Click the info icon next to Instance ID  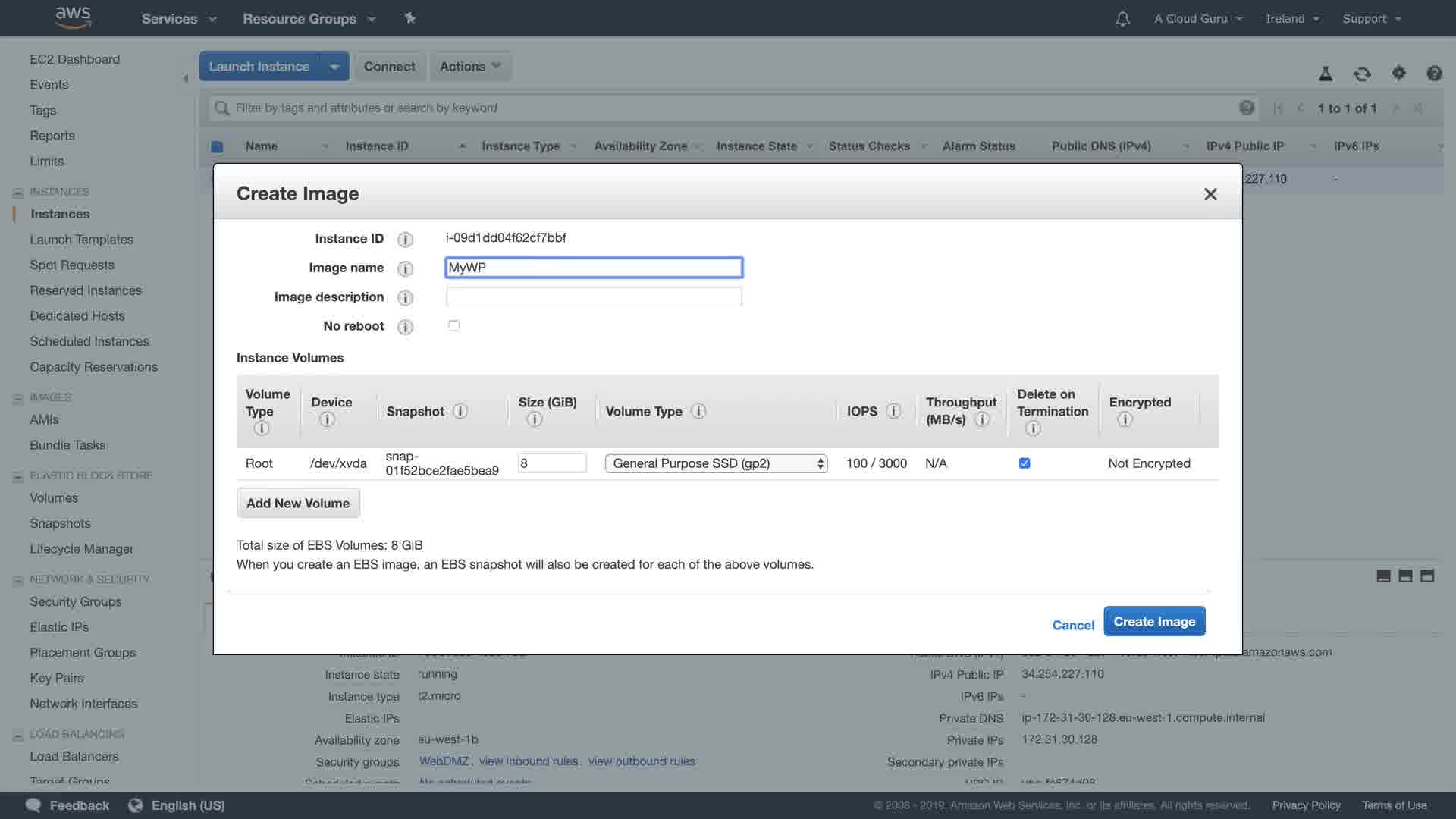pyautogui.click(x=406, y=240)
